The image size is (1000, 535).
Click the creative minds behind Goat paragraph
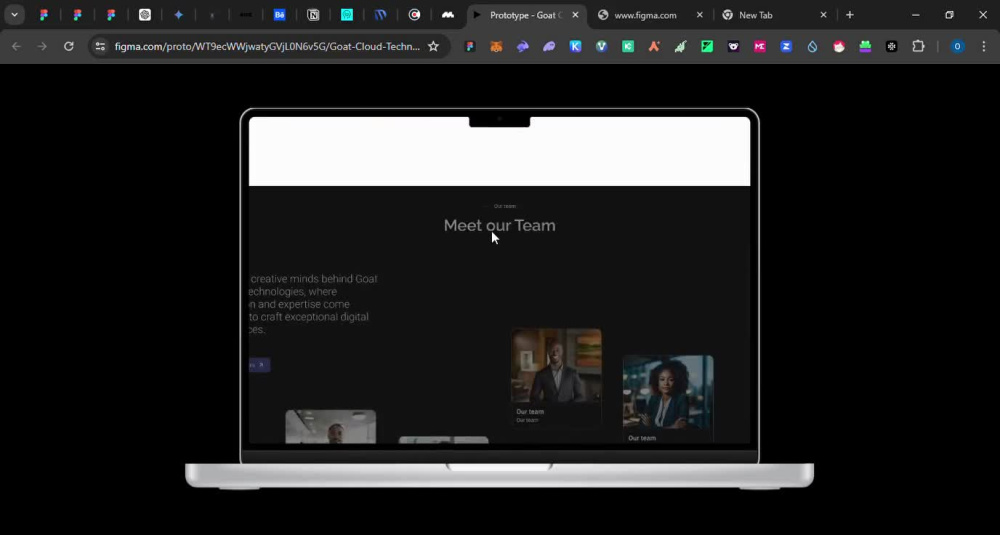[x=313, y=304]
